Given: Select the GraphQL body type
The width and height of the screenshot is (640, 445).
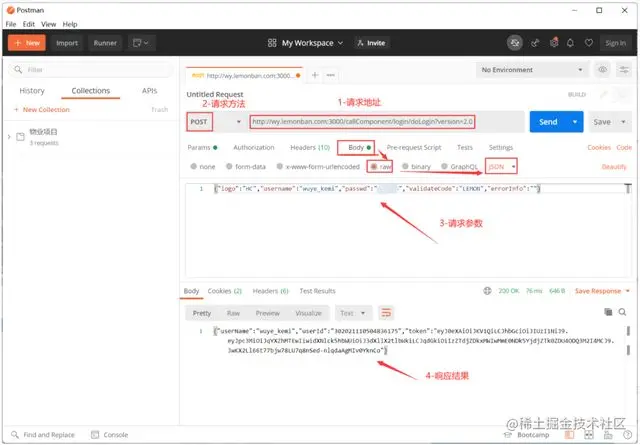Looking at the screenshot, I should pos(460,167).
